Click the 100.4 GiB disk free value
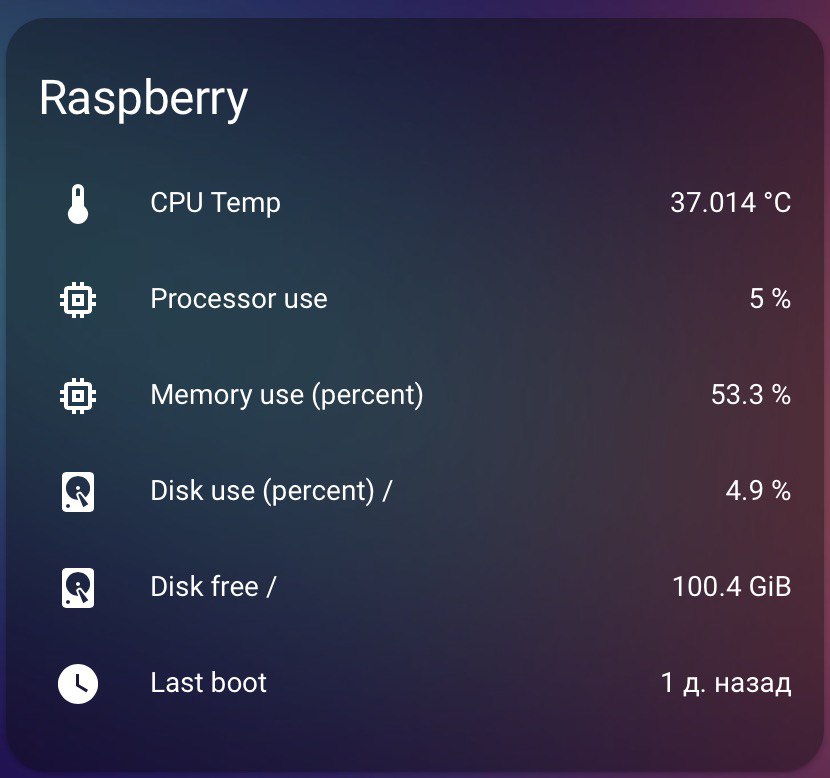 click(x=731, y=587)
